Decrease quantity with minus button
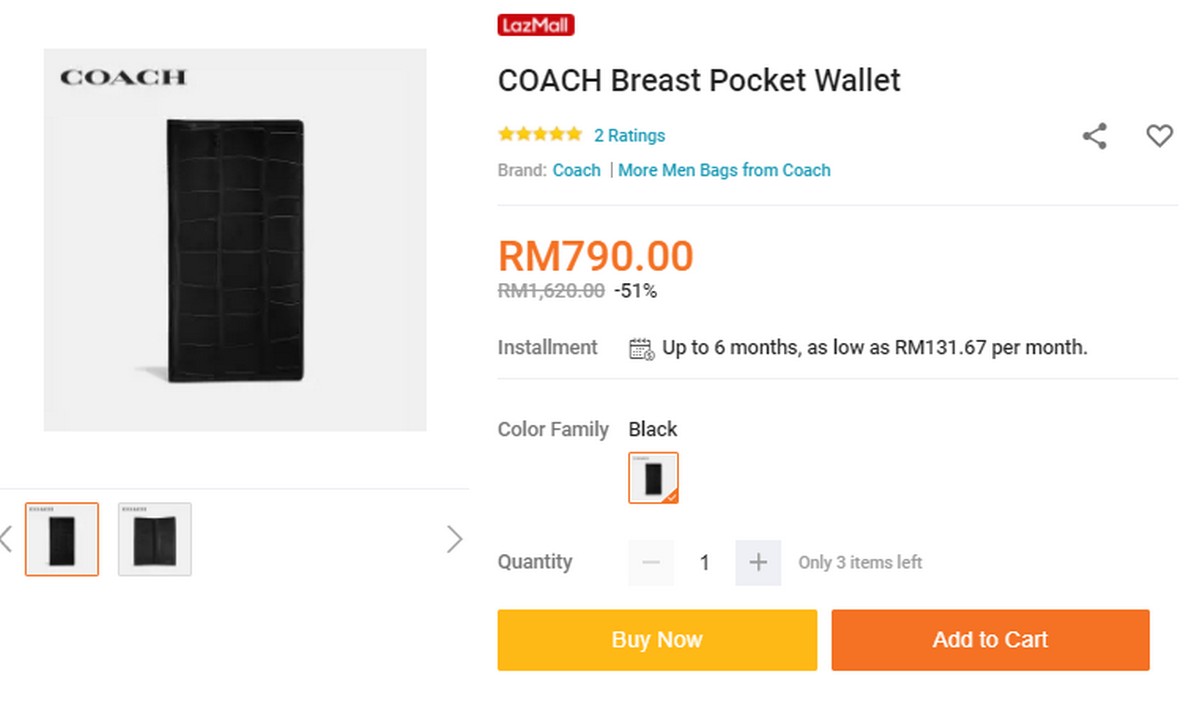 point(651,563)
